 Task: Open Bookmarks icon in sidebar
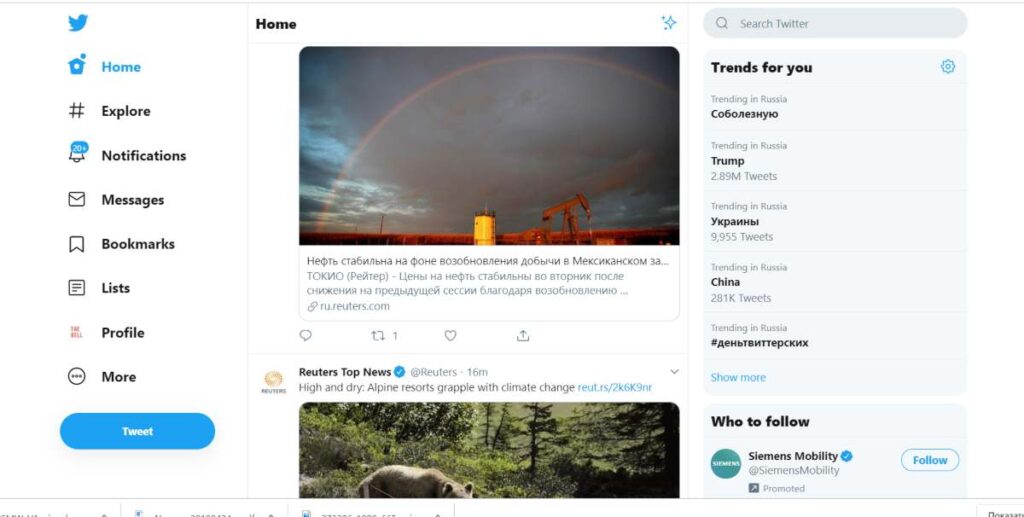pos(77,244)
